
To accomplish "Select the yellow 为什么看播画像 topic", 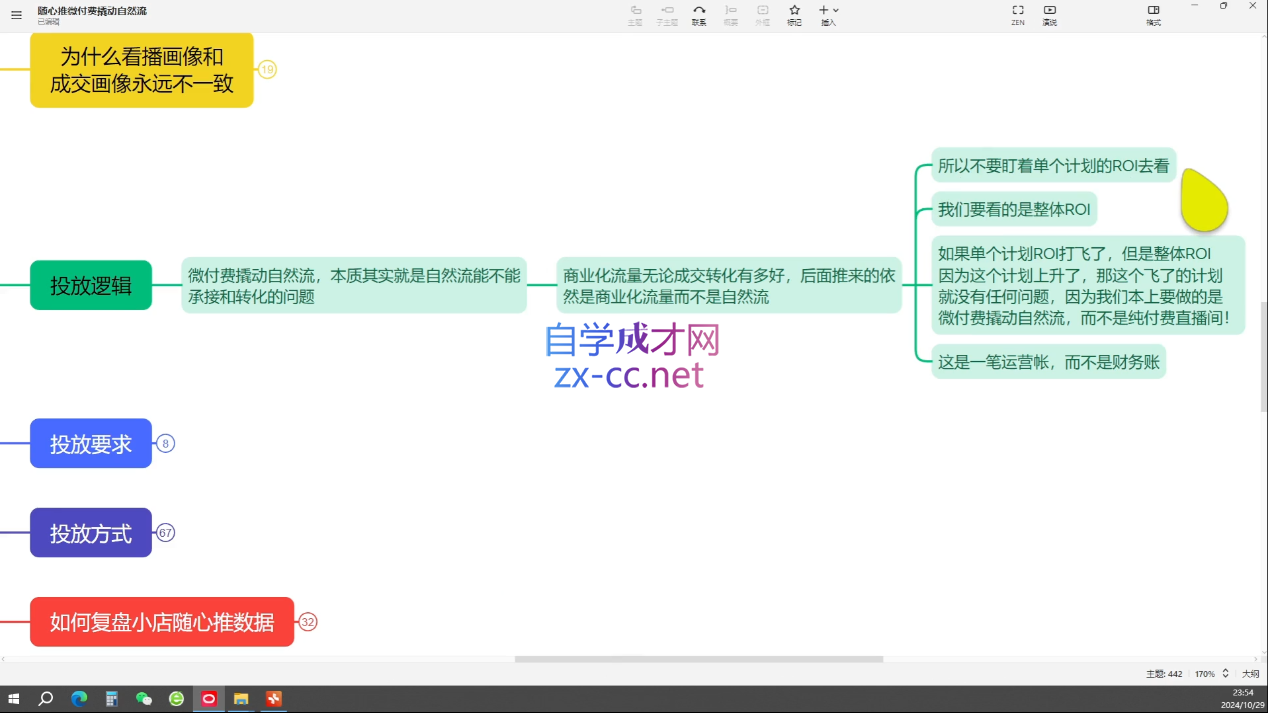I will click(141, 70).
